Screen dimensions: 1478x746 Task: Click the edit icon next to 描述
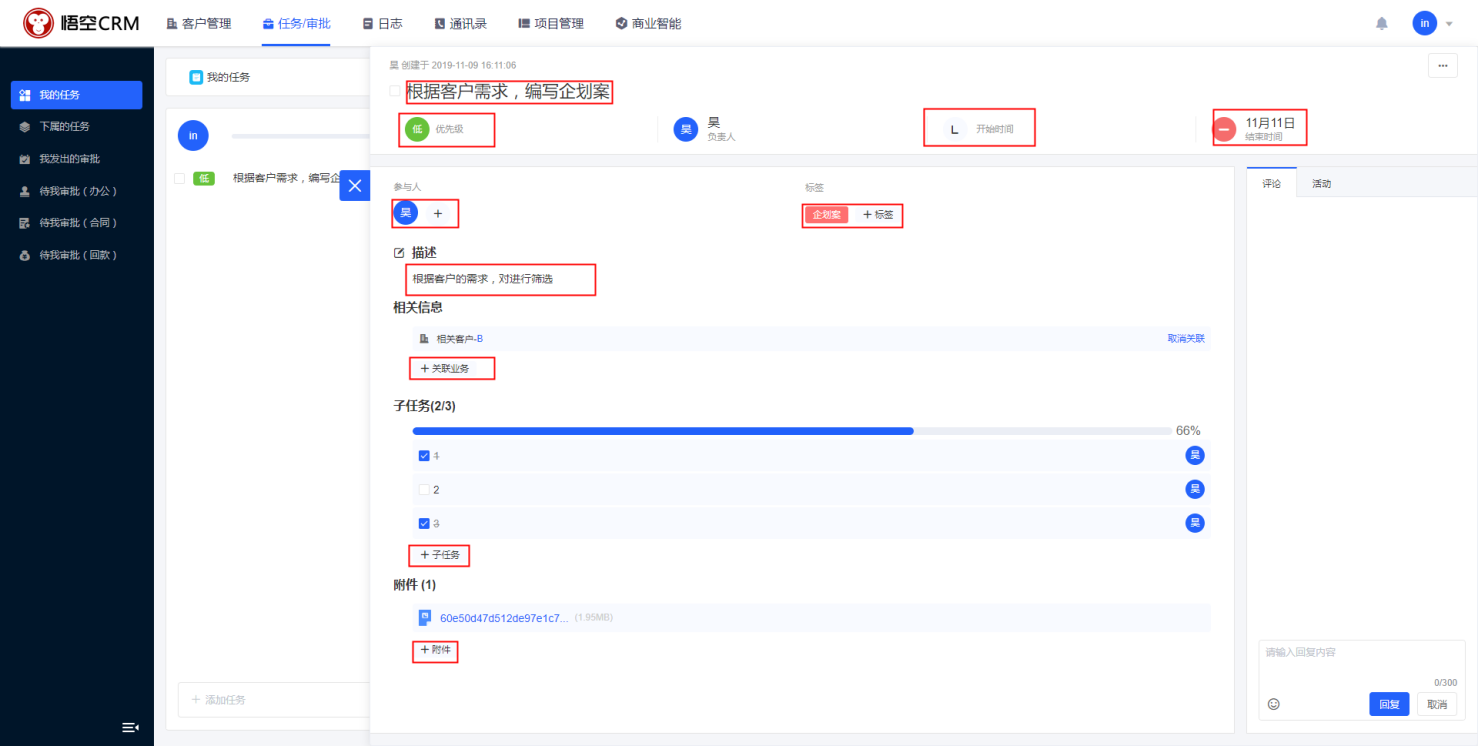tap(400, 253)
